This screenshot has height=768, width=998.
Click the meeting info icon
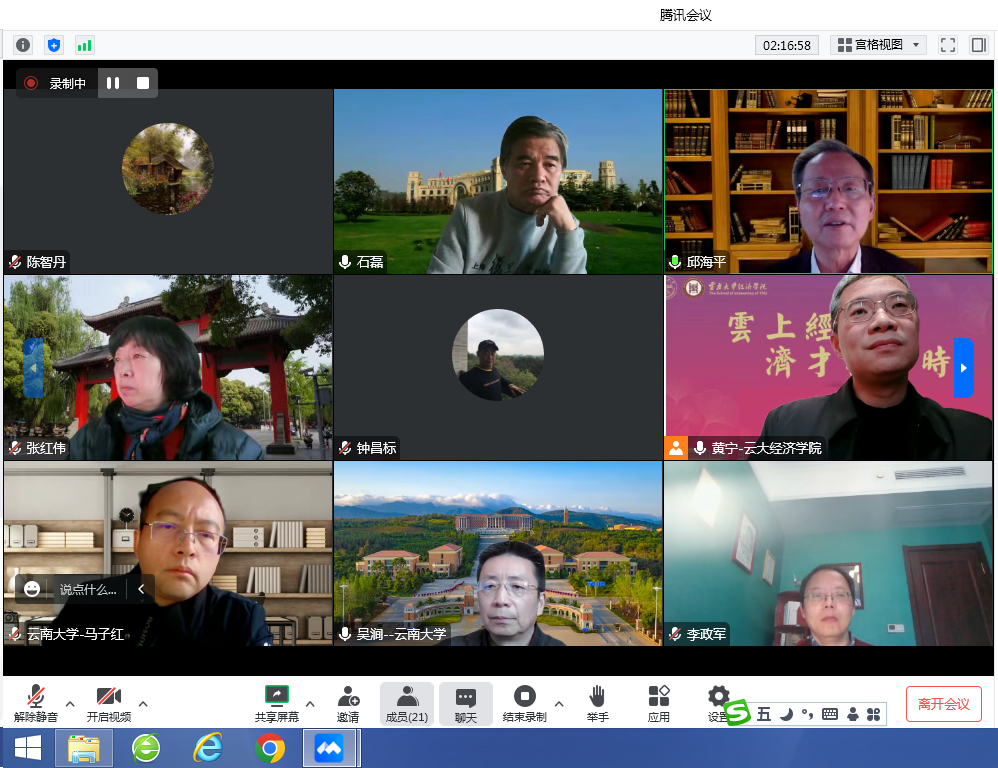click(x=23, y=45)
